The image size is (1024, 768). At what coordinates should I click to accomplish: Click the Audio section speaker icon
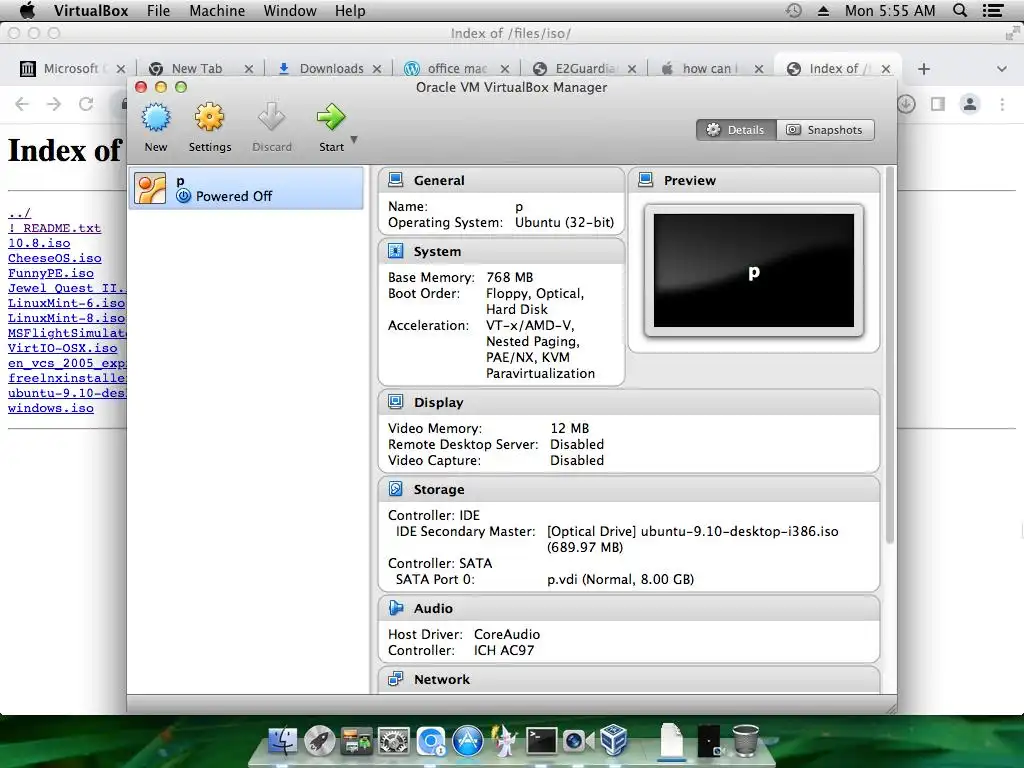pyautogui.click(x=395, y=607)
